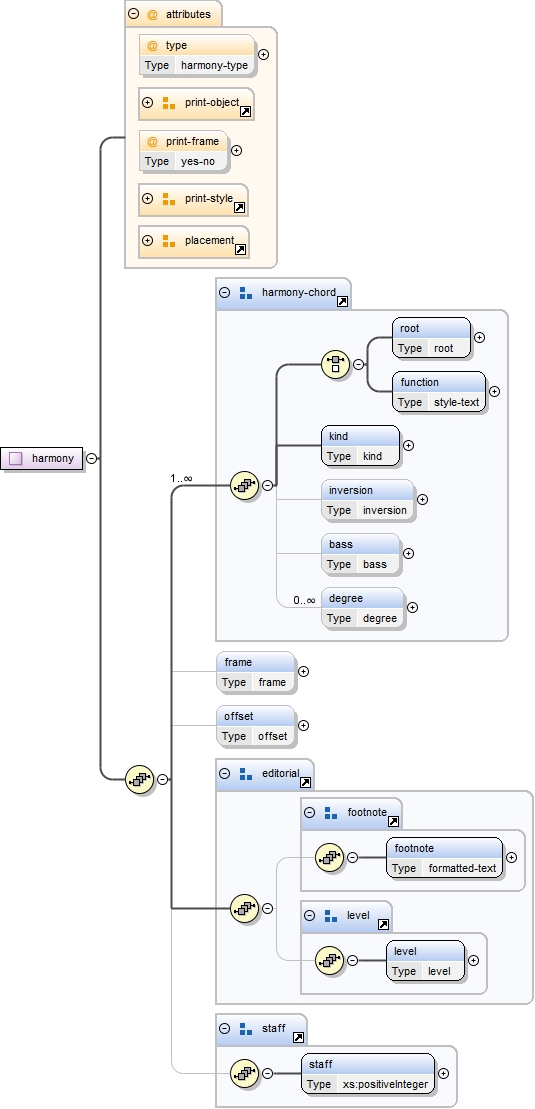Select the main sequence compositor beside harmony
Screen dimensions: 535x1109
coord(140,779)
